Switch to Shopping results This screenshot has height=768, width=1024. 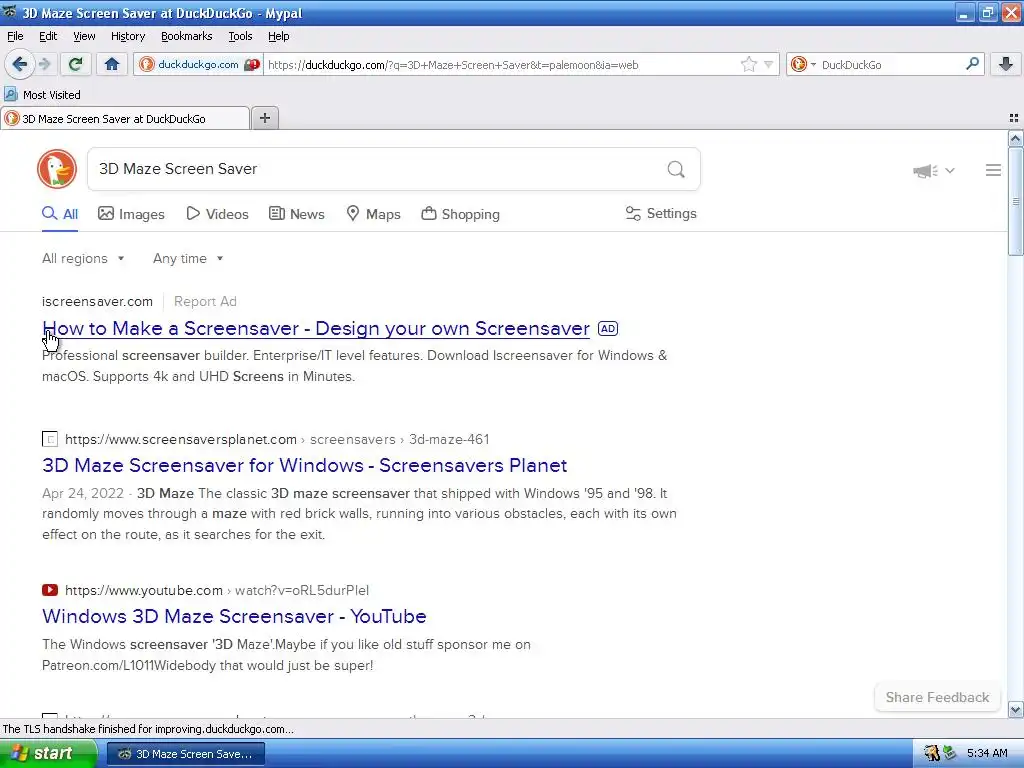pyautogui.click(x=460, y=214)
